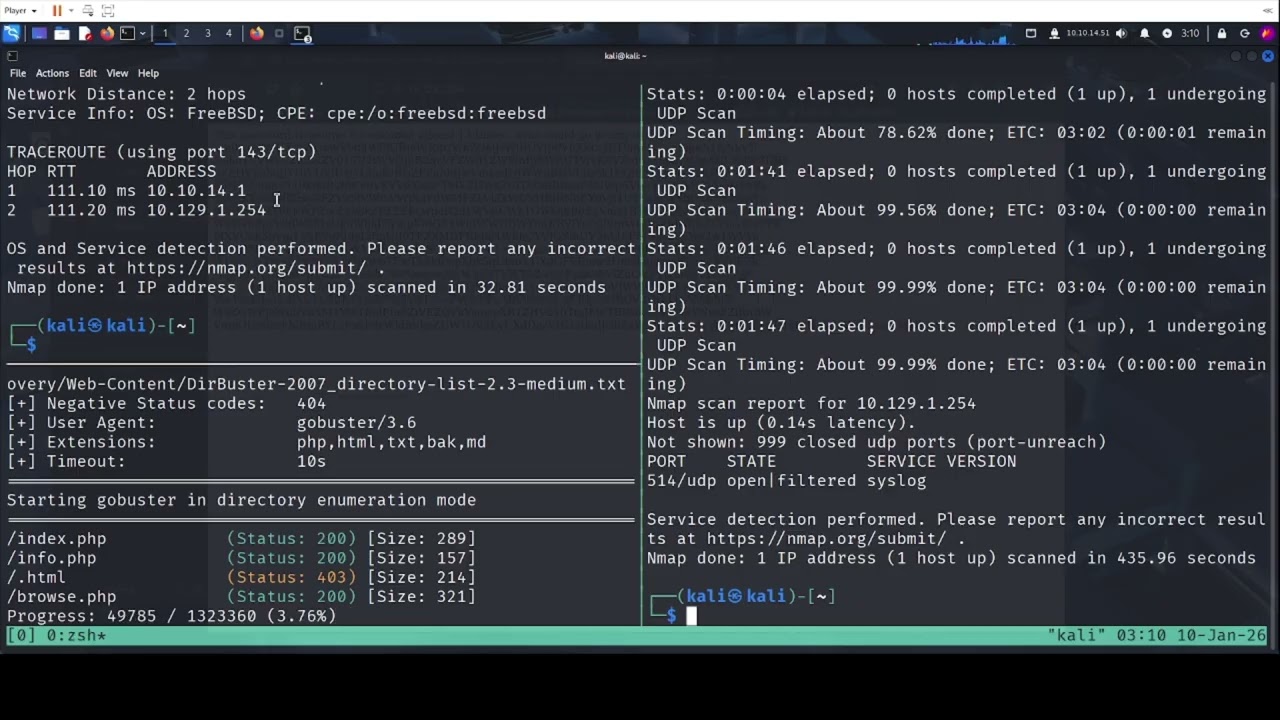Switch to workspace 2
1280x720 pixels.
[x=186, y=33]
